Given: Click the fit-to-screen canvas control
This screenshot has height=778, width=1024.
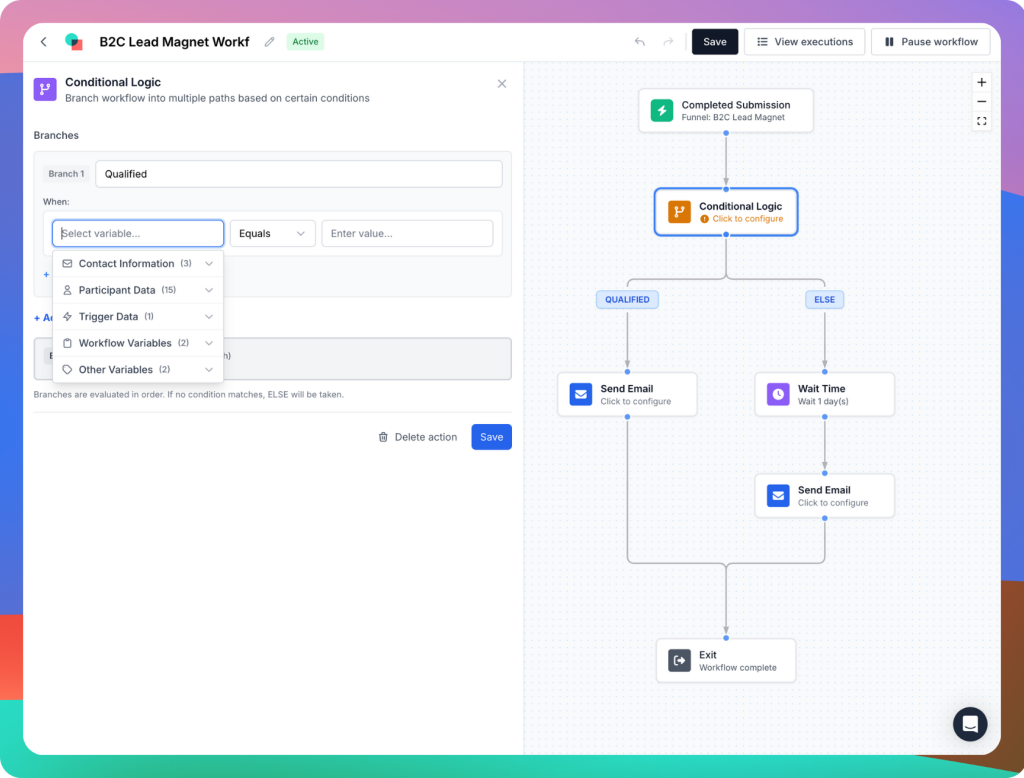Looking at the screenshot, I should [981, 121].
